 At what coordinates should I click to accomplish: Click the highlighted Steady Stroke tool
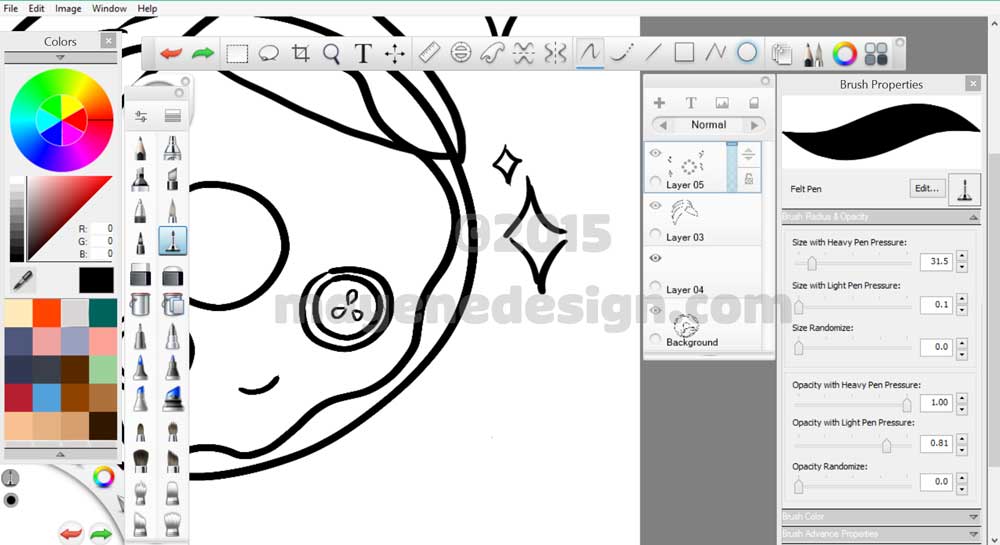pyautogui.click(x=590, y=53)
